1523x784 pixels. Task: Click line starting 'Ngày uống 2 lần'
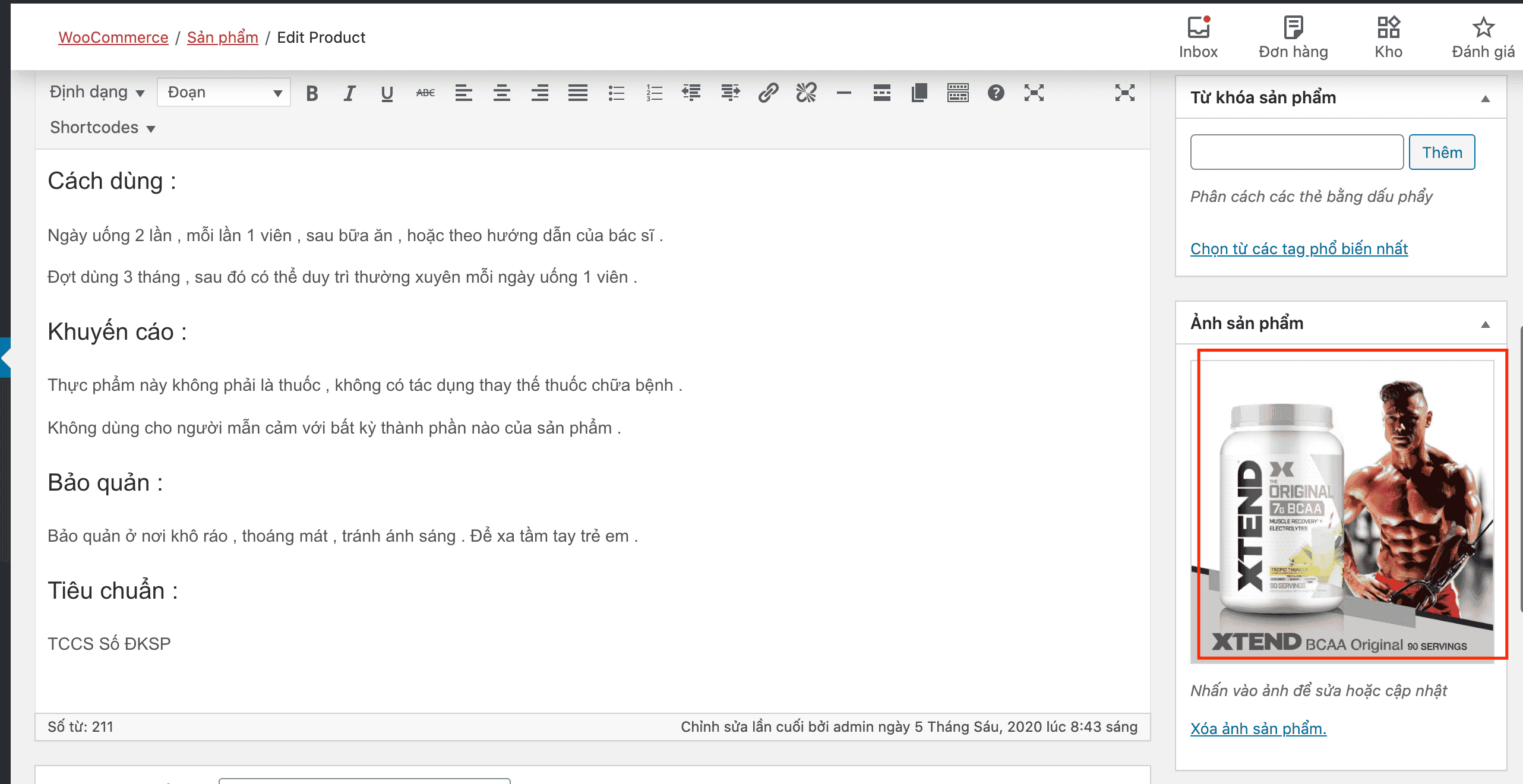click(x=355, y=236)
